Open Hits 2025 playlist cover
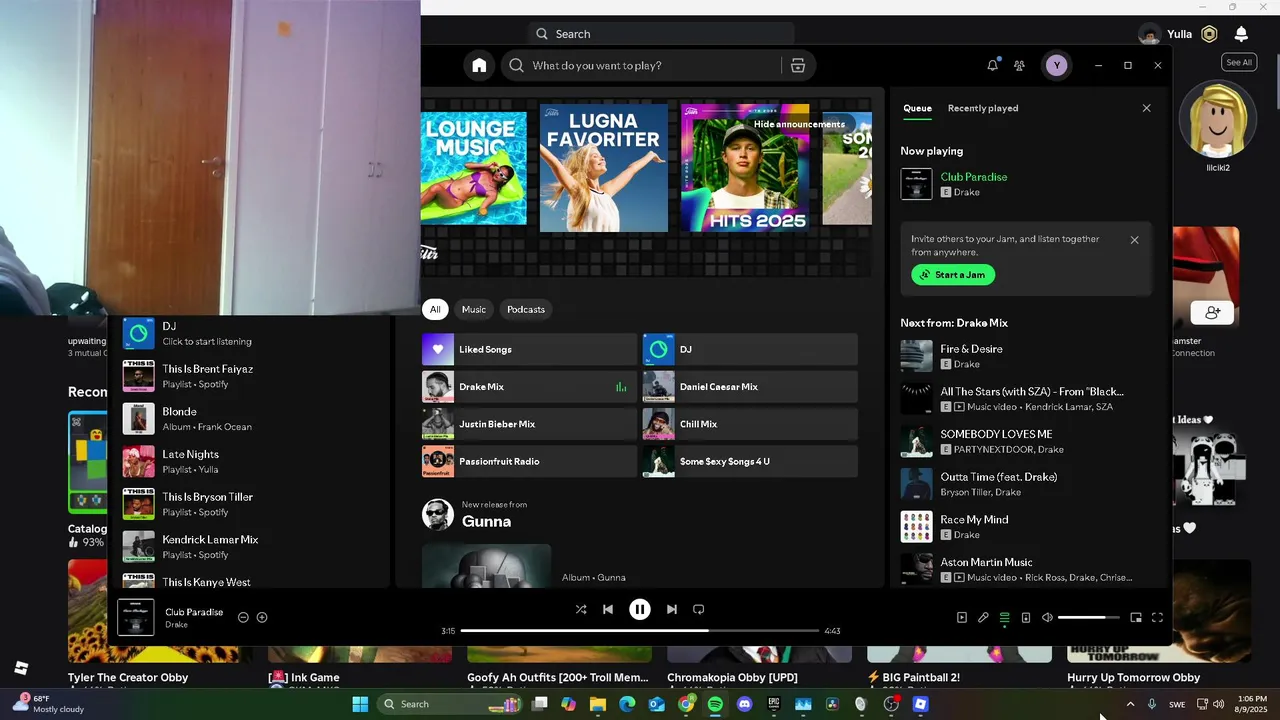 [745, 168]
